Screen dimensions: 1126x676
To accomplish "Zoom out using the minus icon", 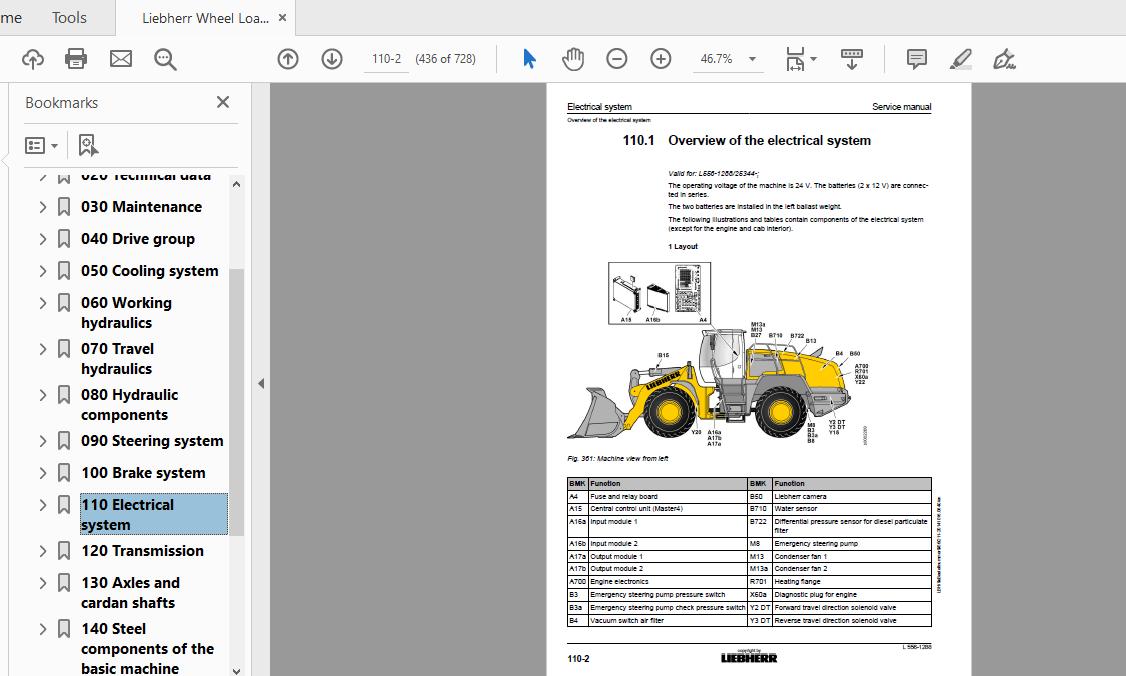I will click(617, 58).
